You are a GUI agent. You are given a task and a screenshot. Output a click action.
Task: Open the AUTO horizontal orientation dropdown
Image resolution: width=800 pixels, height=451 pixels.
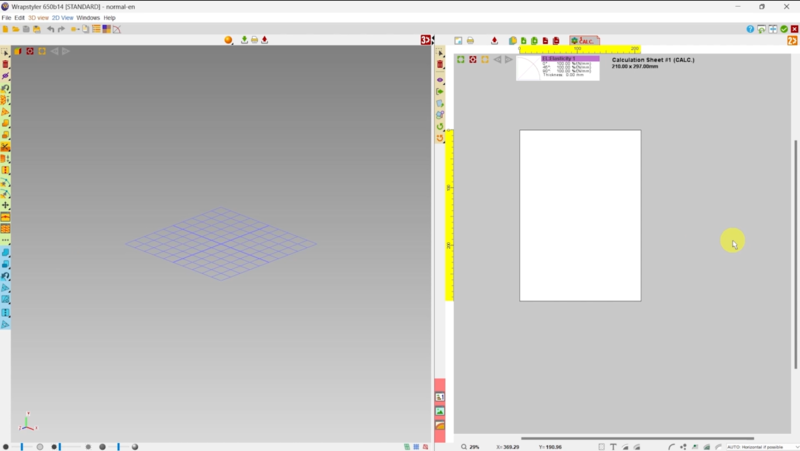[x=760, y=447]
